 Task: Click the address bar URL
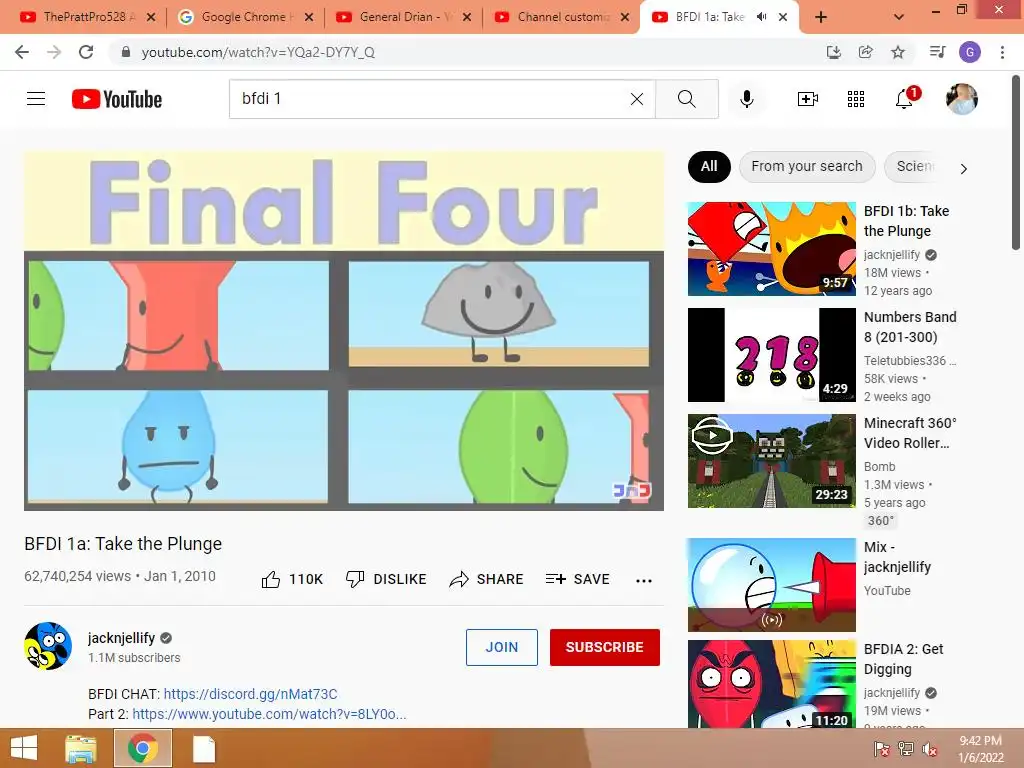(259, 52)
